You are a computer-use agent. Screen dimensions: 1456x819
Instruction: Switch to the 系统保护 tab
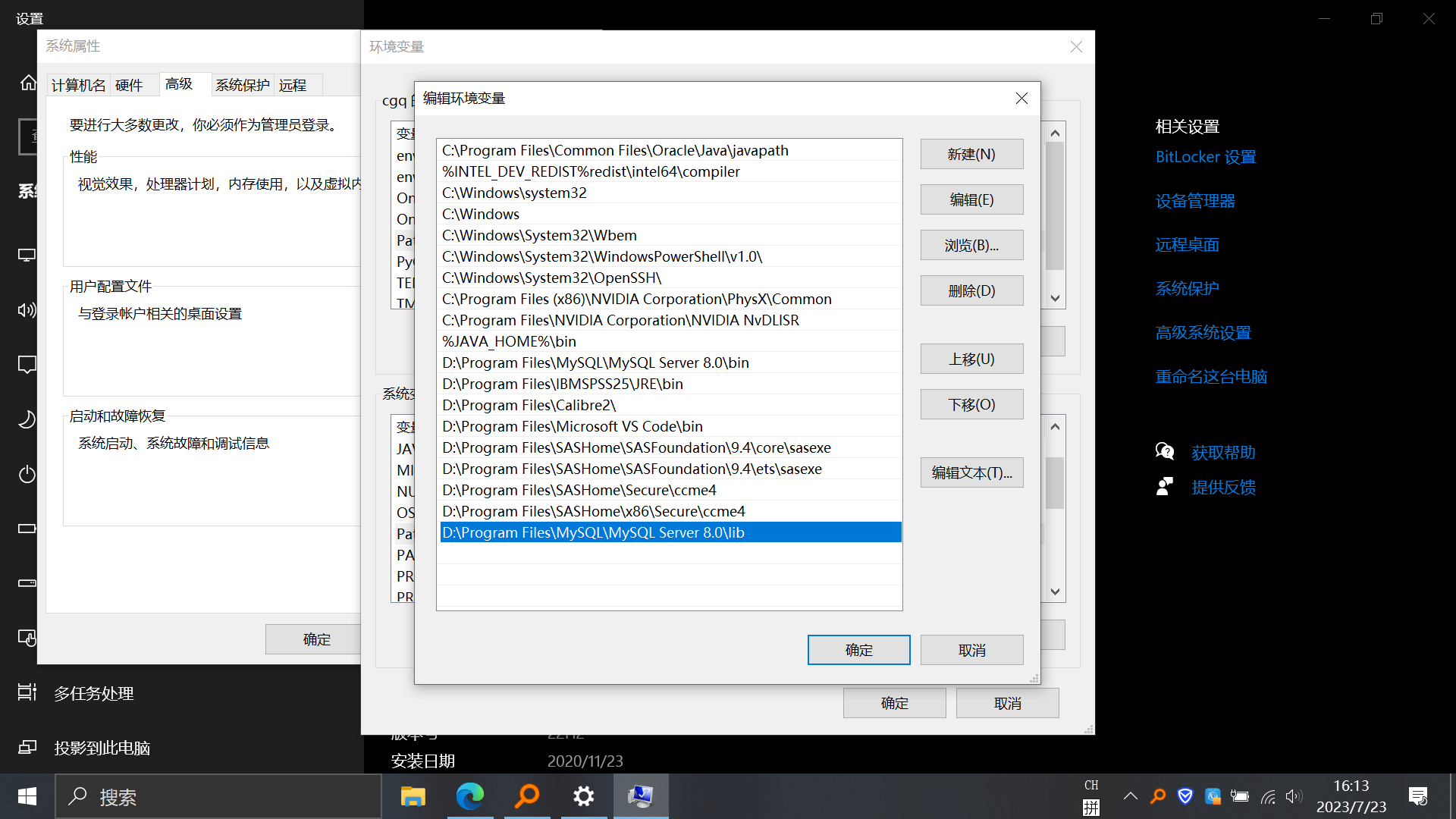[x=242, y=85]
